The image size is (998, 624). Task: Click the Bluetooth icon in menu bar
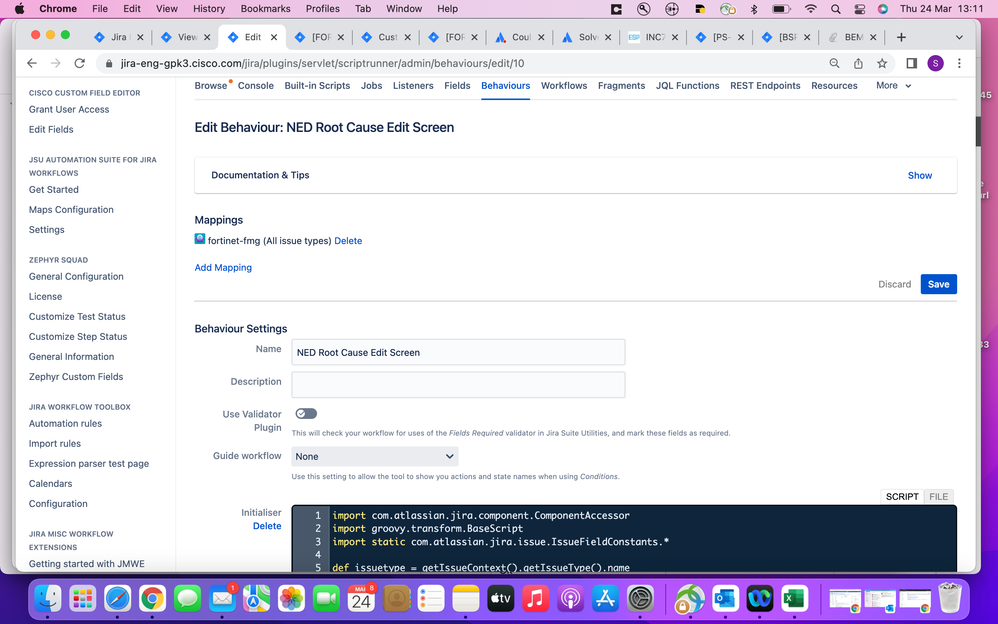point(754,9)
